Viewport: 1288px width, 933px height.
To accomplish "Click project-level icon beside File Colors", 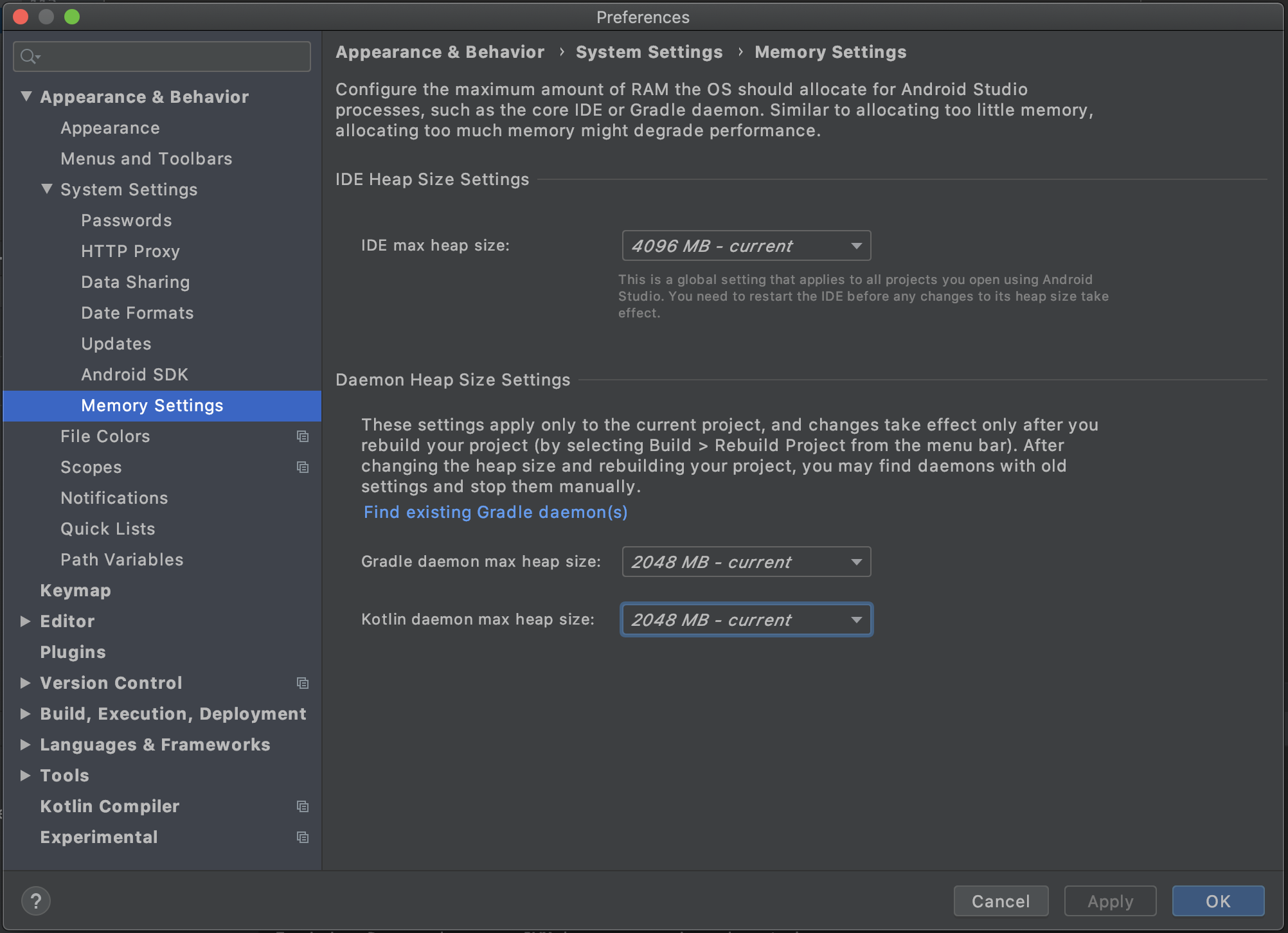I will click(x=303, y=436).
